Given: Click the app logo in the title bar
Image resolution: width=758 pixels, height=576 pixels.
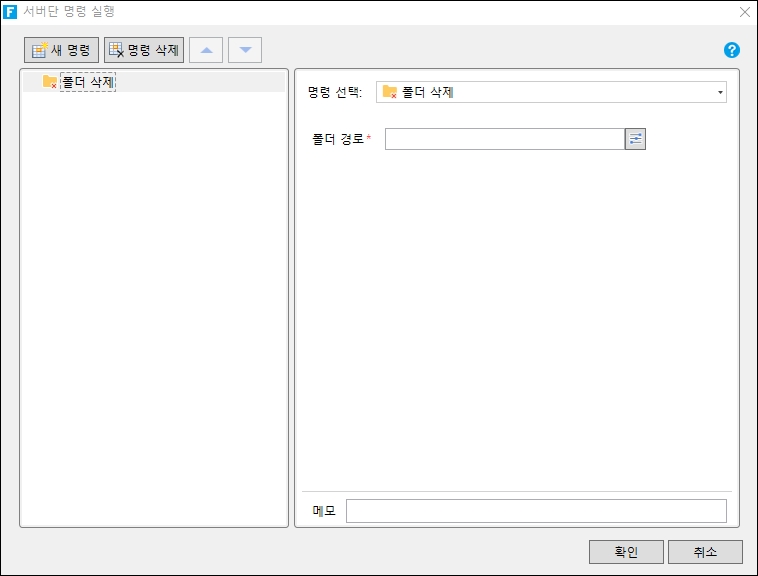Looking at the screenshot, I should 11,12.
